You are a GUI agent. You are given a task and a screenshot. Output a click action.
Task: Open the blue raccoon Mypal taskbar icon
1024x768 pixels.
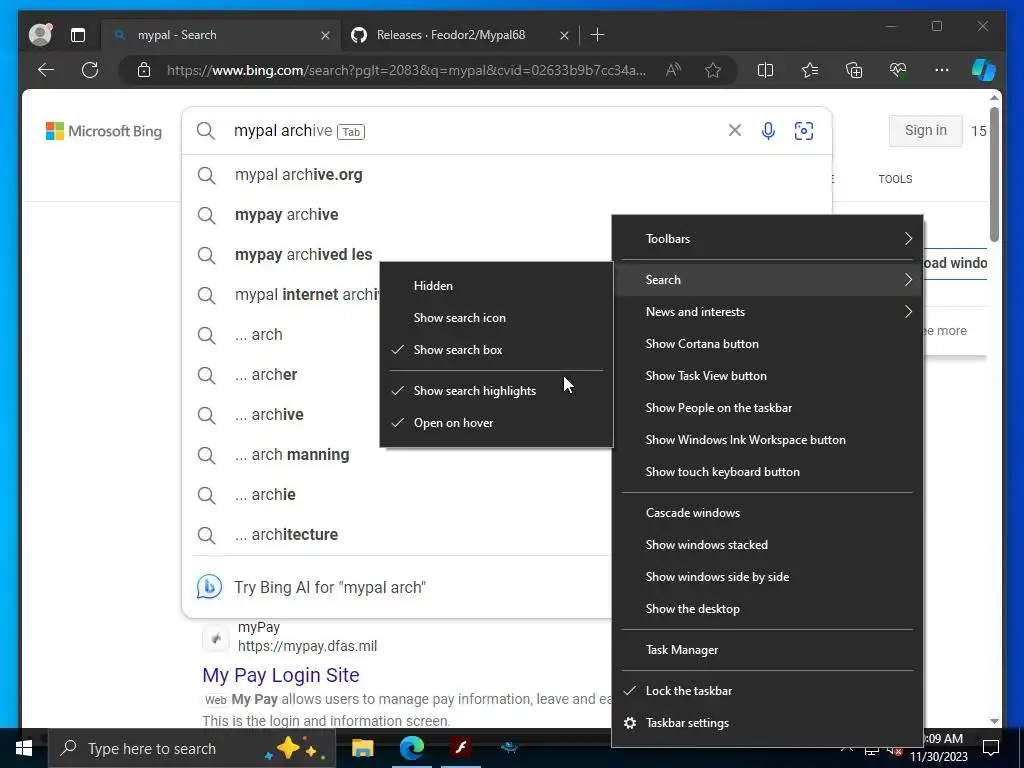coord(509,748)
